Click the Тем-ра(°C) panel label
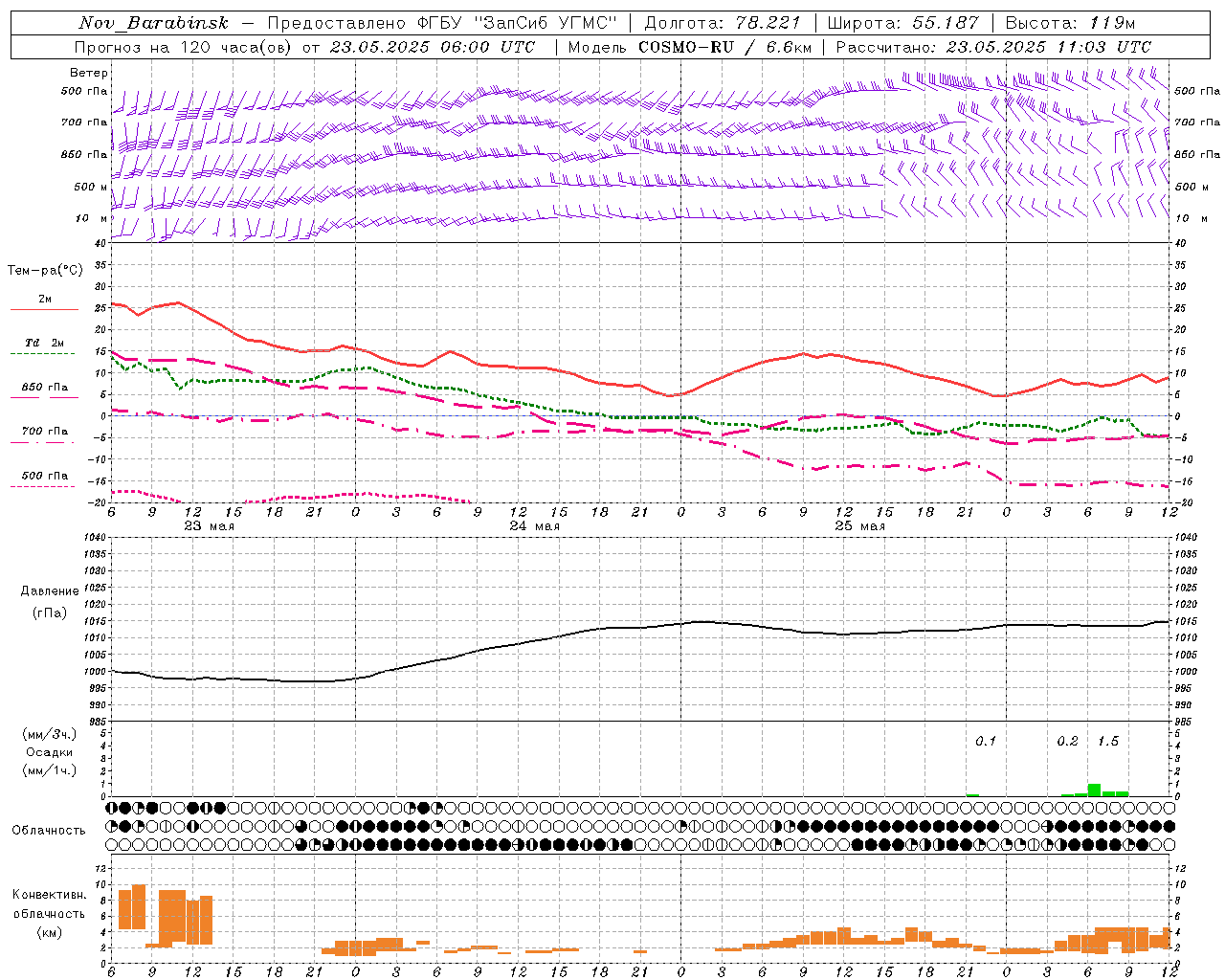 [45, 271]
